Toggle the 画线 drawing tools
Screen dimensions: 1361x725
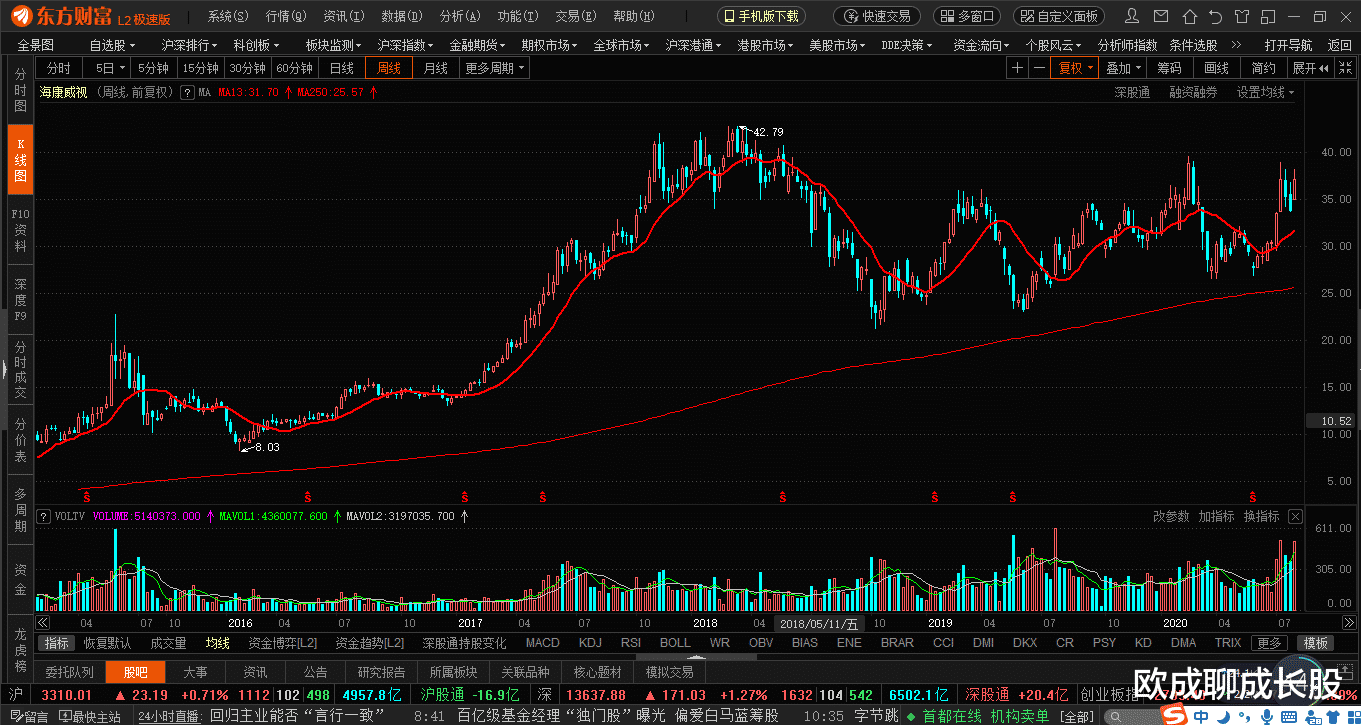1216,68
